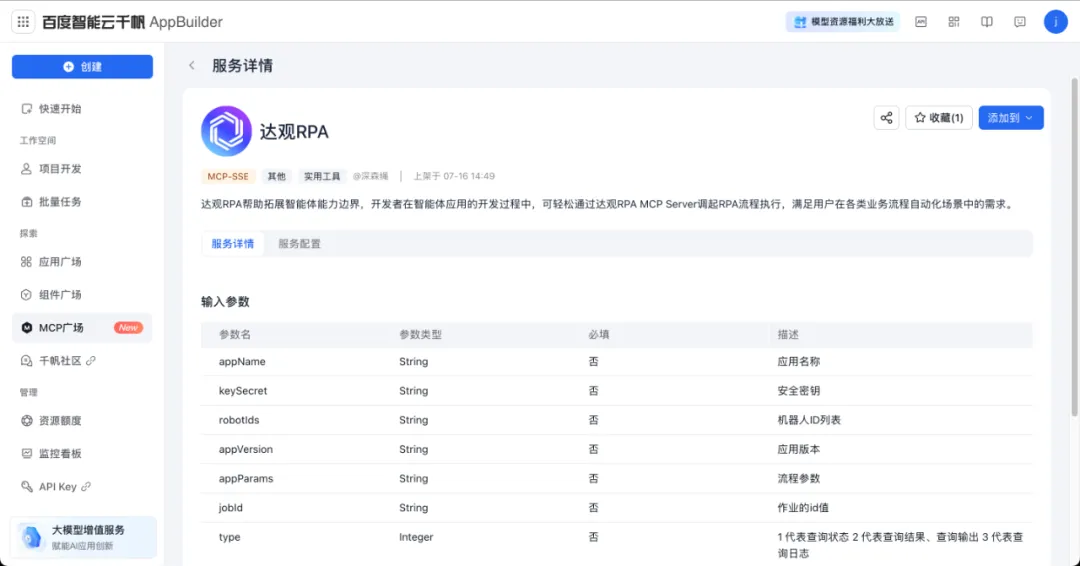Open the user avatar profile
The image size is (1080, 566).
[1055, 22]
